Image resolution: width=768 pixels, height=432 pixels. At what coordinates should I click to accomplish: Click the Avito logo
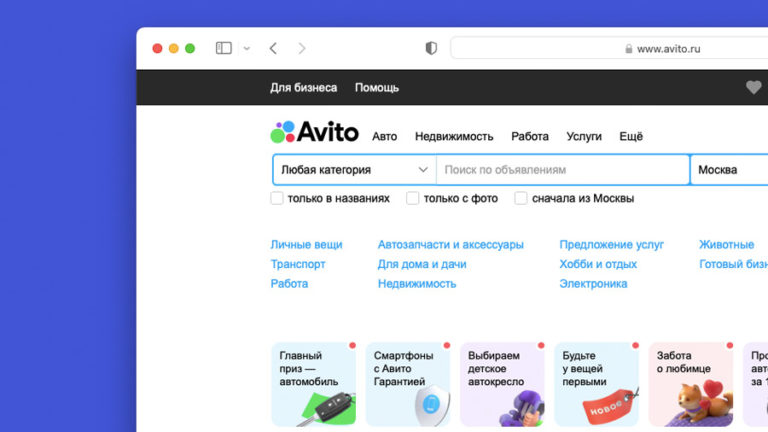click(x=314, y=132)
